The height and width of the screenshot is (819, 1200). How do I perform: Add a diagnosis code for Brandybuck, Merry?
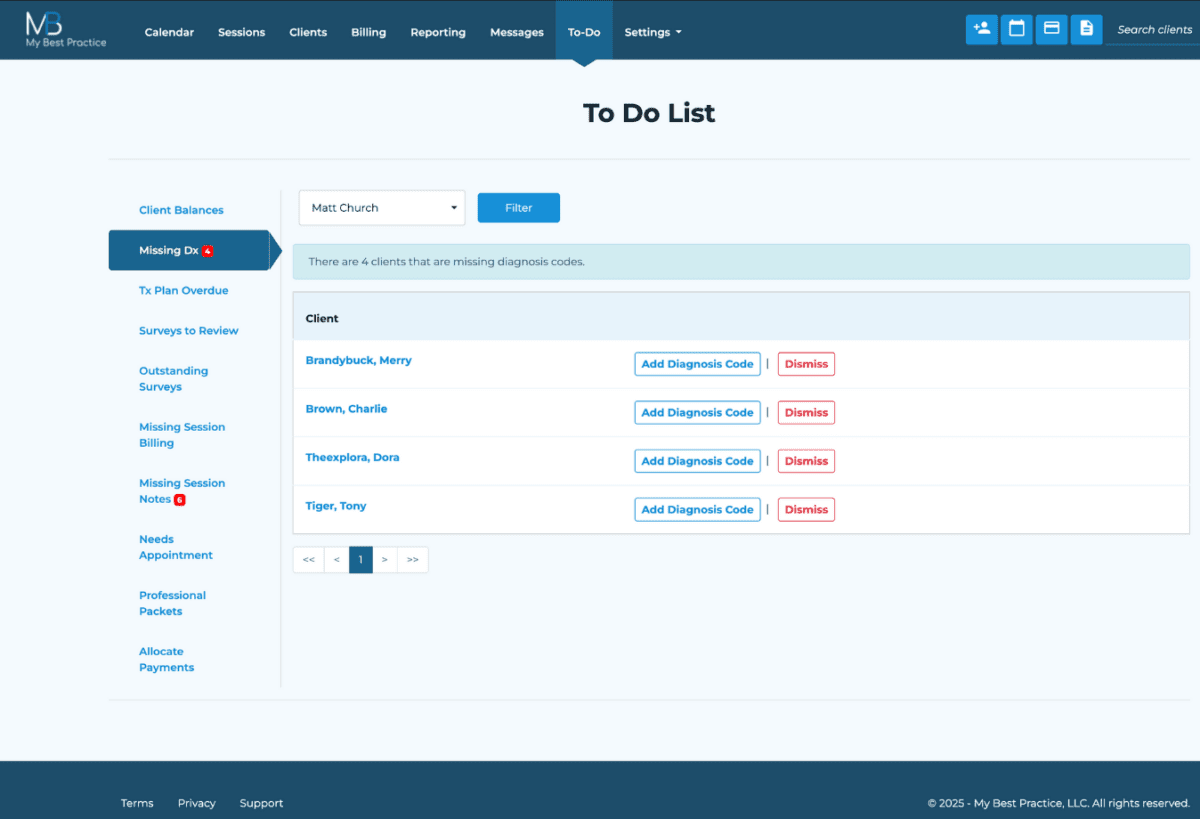[697, 363]
